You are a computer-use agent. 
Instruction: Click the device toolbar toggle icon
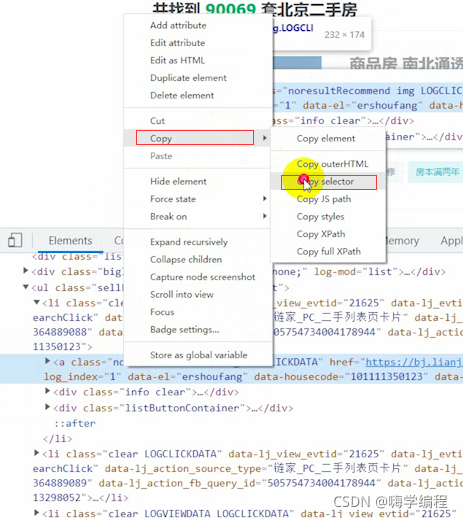[x=15, y=240]
